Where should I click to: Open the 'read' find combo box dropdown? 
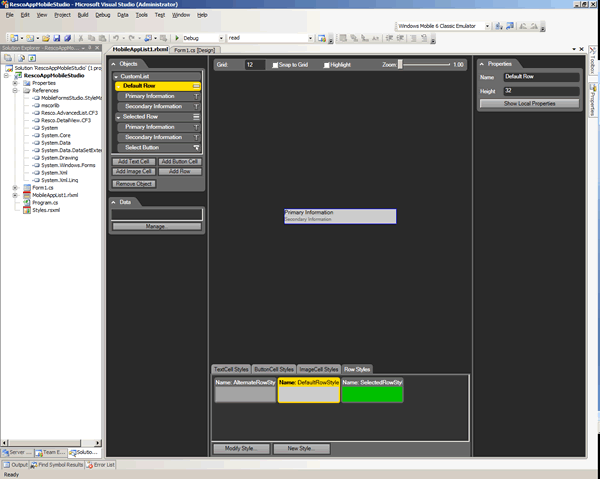pyautogui.click(x=310, y=38)
